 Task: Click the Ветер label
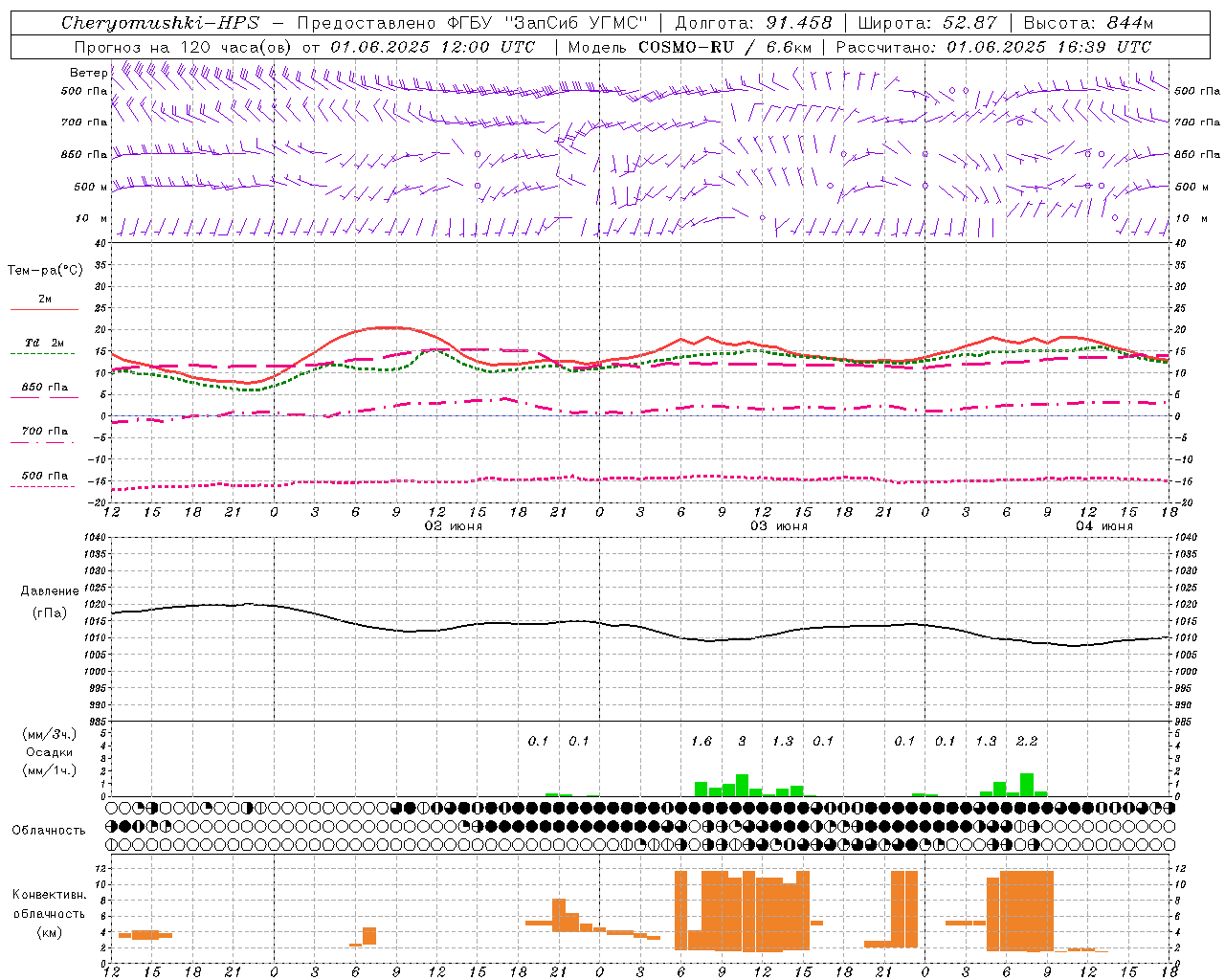pyautogui.click(x=88, y=73)
